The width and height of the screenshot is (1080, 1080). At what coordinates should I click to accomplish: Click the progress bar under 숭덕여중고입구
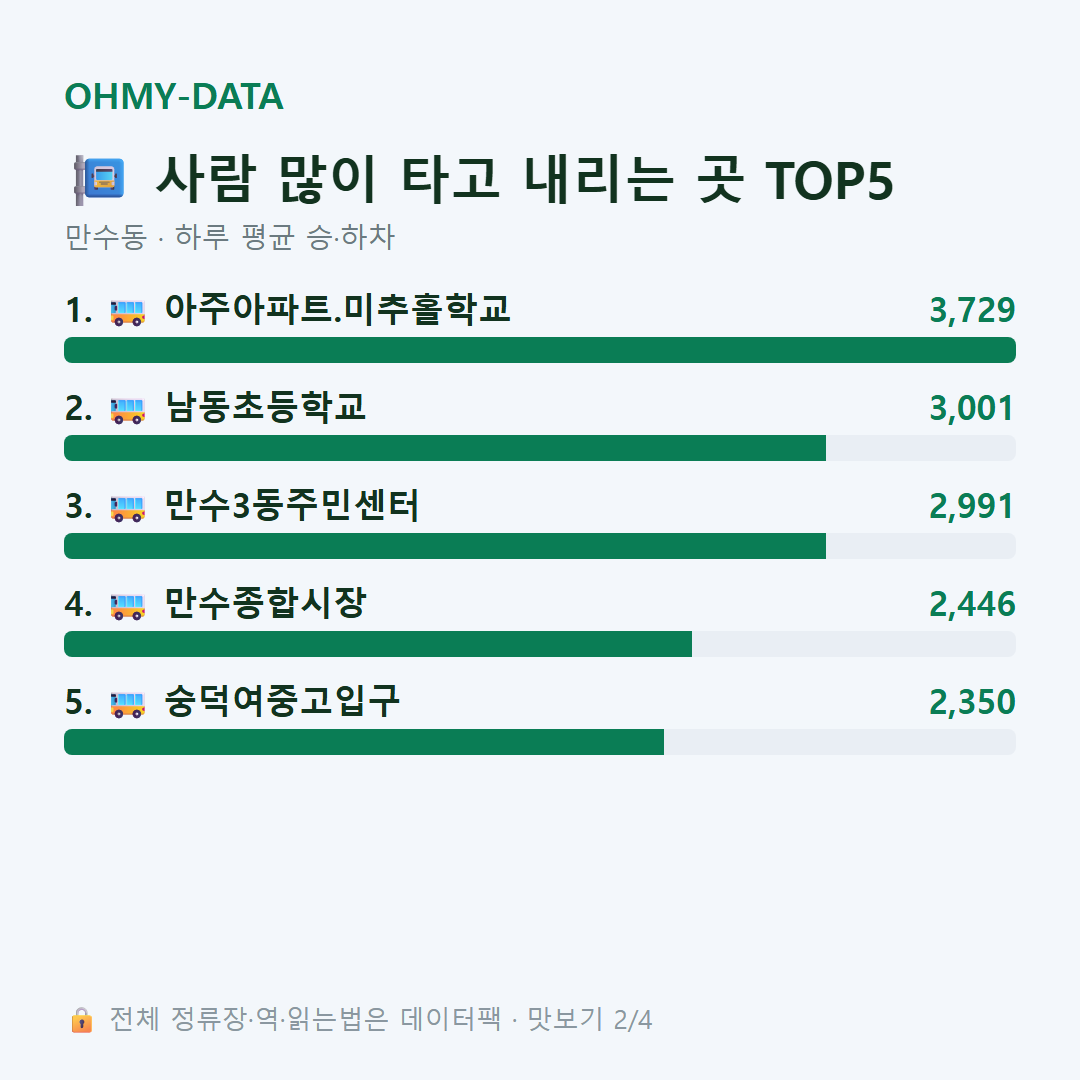[x=540, y=742]
